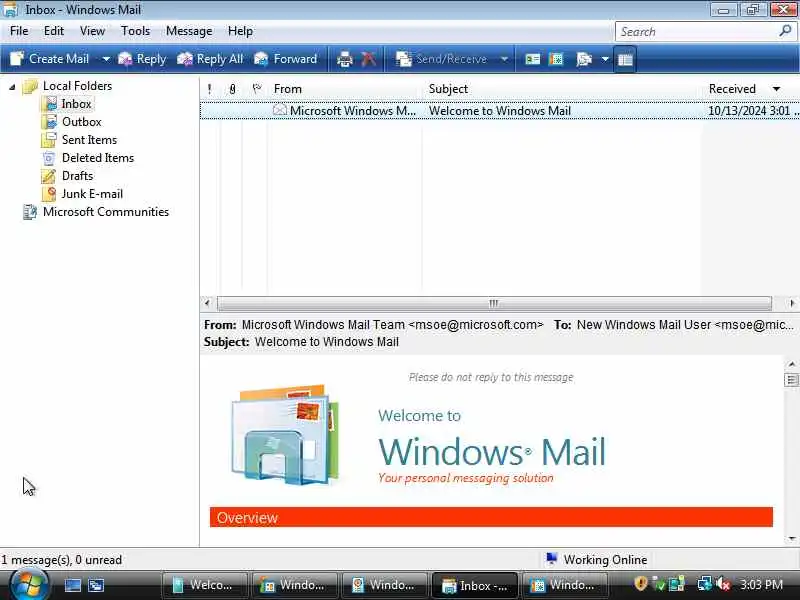Click the Print icon in the toolbar
The image size is (800, 600).
click(345, 59)
